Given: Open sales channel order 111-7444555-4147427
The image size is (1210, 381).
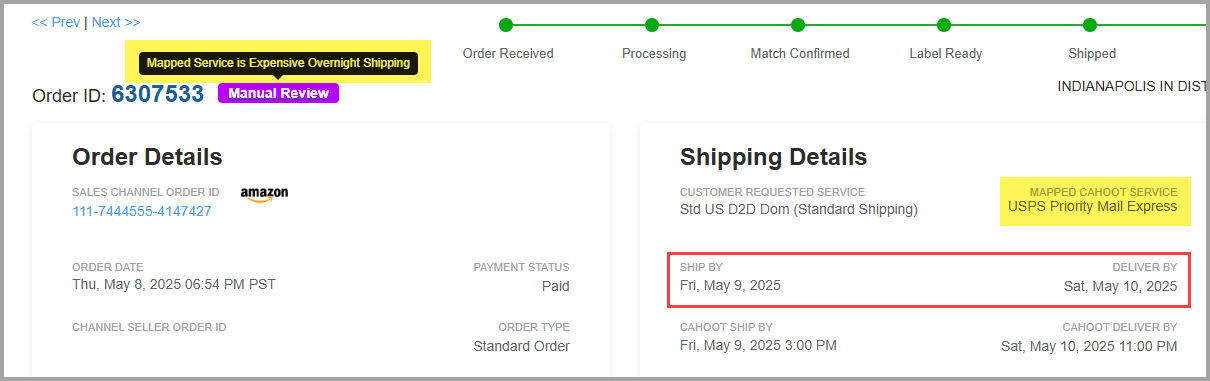Looking at the screenshot, I should coord(142,211).
